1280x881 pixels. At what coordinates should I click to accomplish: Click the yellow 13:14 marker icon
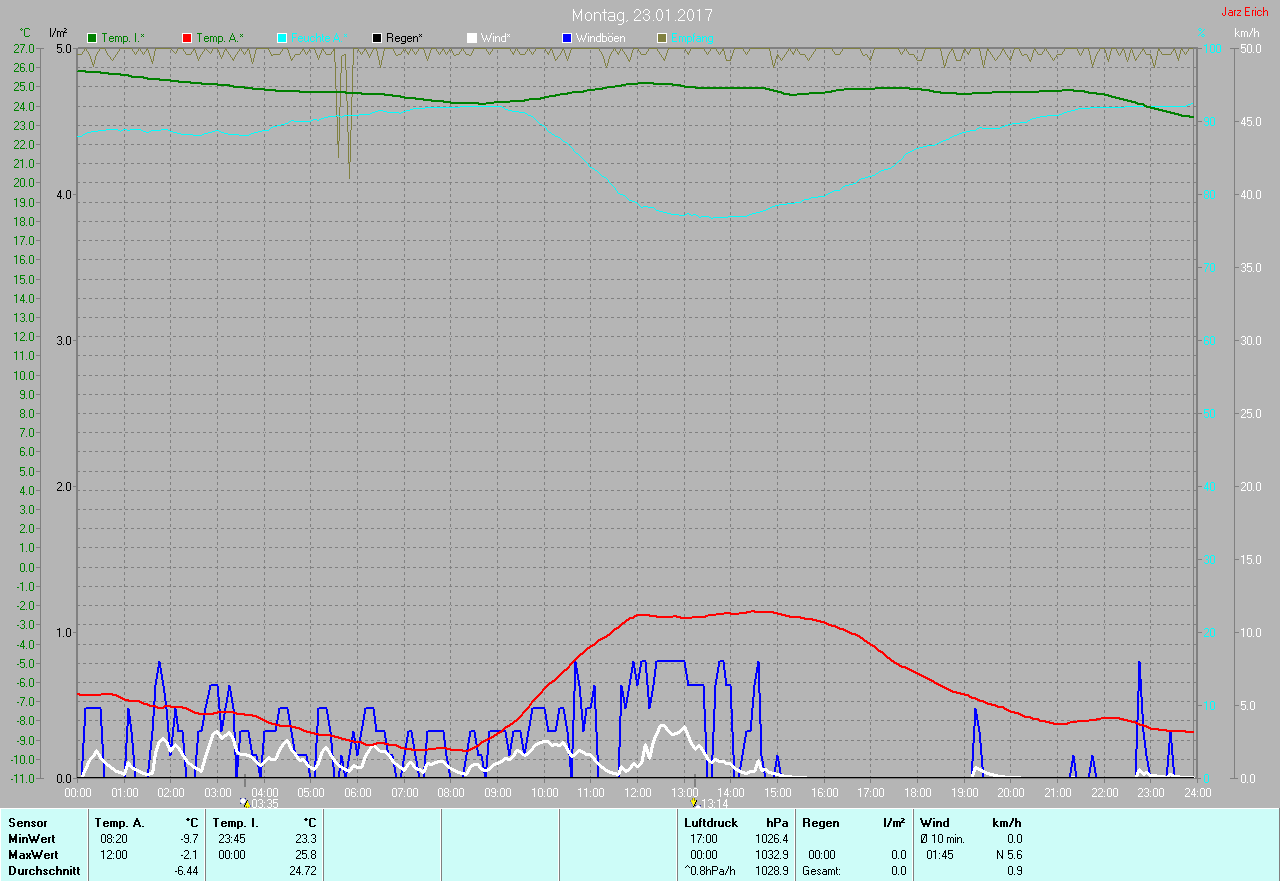click(693, 802)
